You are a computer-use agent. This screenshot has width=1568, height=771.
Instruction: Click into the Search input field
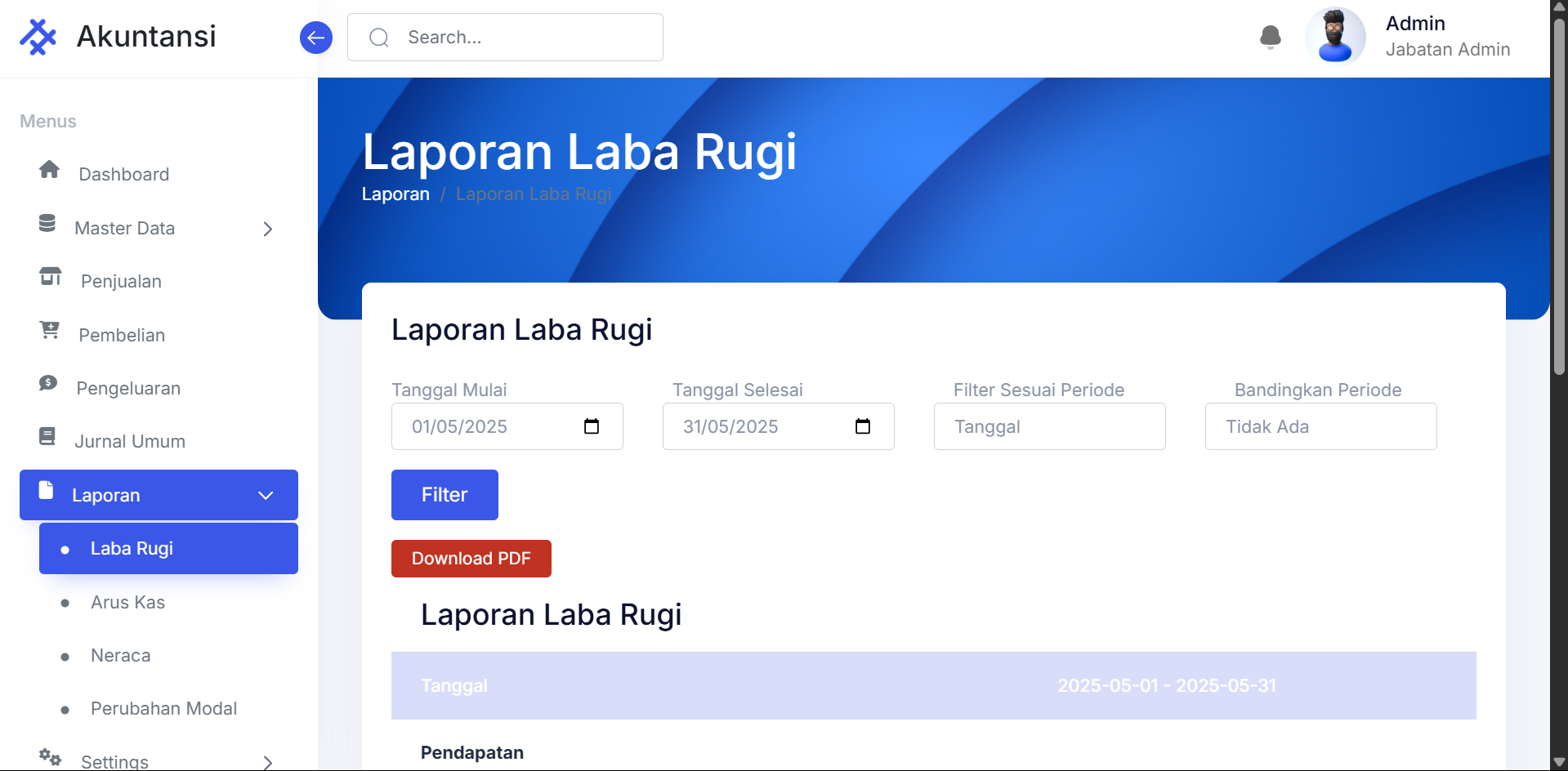pos(523,38)
